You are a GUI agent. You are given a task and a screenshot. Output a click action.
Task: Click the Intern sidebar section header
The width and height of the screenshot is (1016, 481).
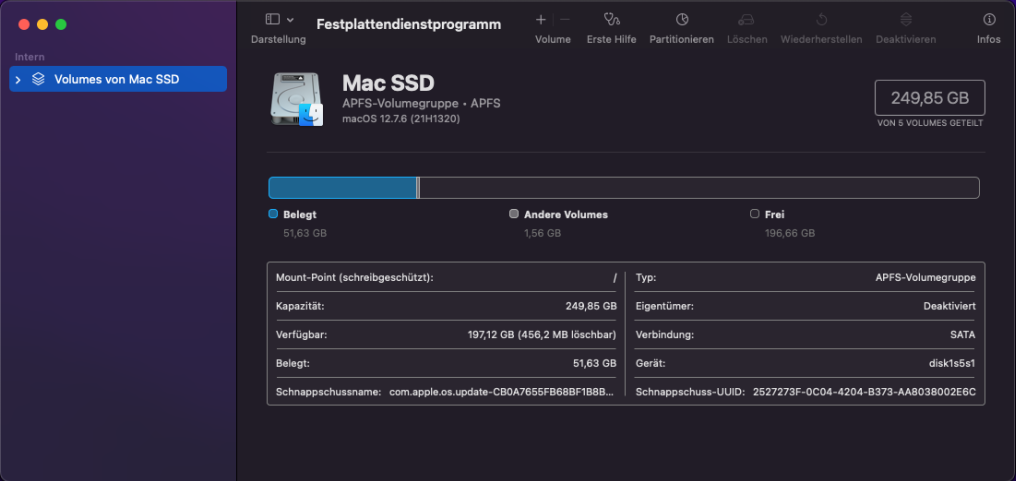(x=30, y=57)
